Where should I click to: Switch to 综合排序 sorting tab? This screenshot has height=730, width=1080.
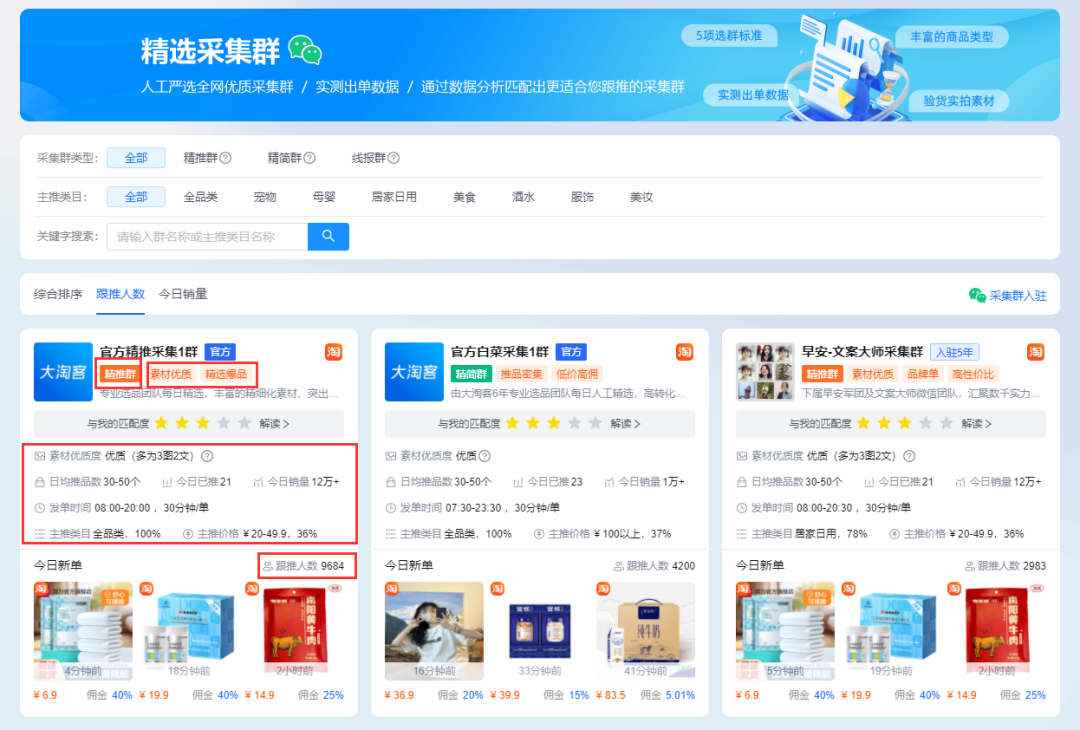(58, 294)
